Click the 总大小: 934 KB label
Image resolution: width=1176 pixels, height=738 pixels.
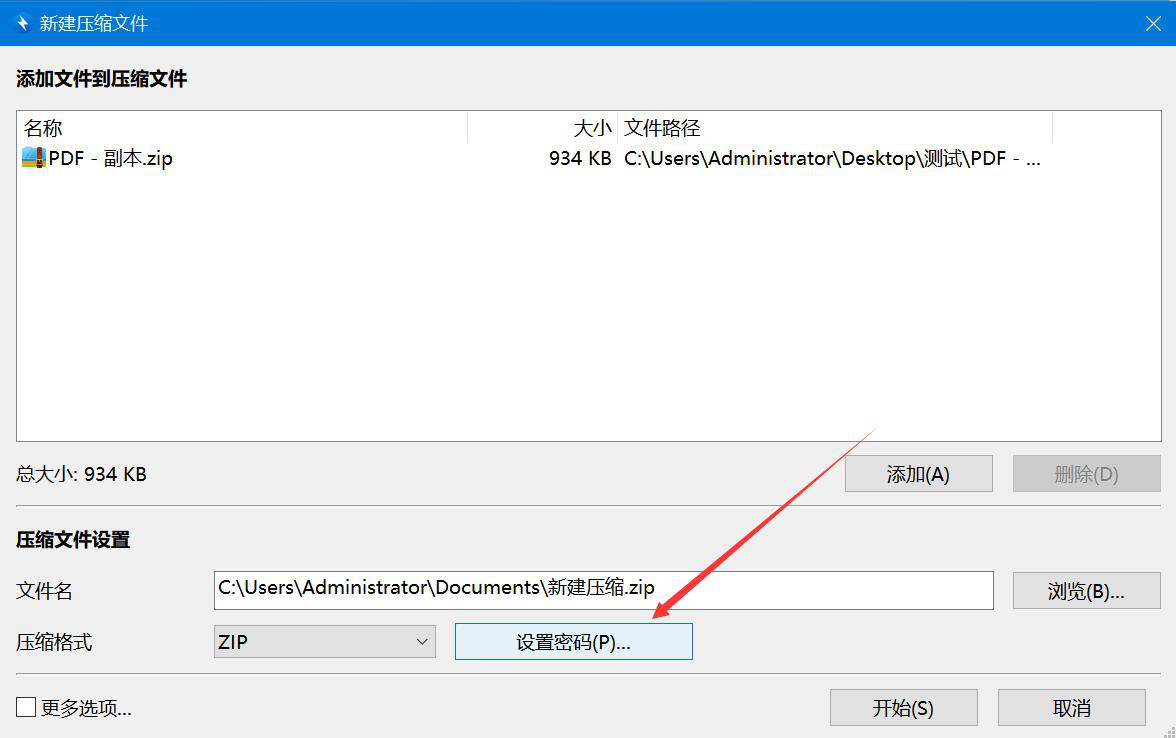[81, 474]
